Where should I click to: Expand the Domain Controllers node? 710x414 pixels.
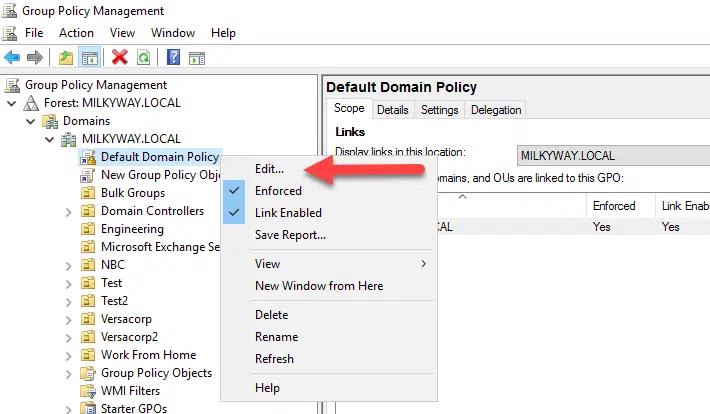68,212
